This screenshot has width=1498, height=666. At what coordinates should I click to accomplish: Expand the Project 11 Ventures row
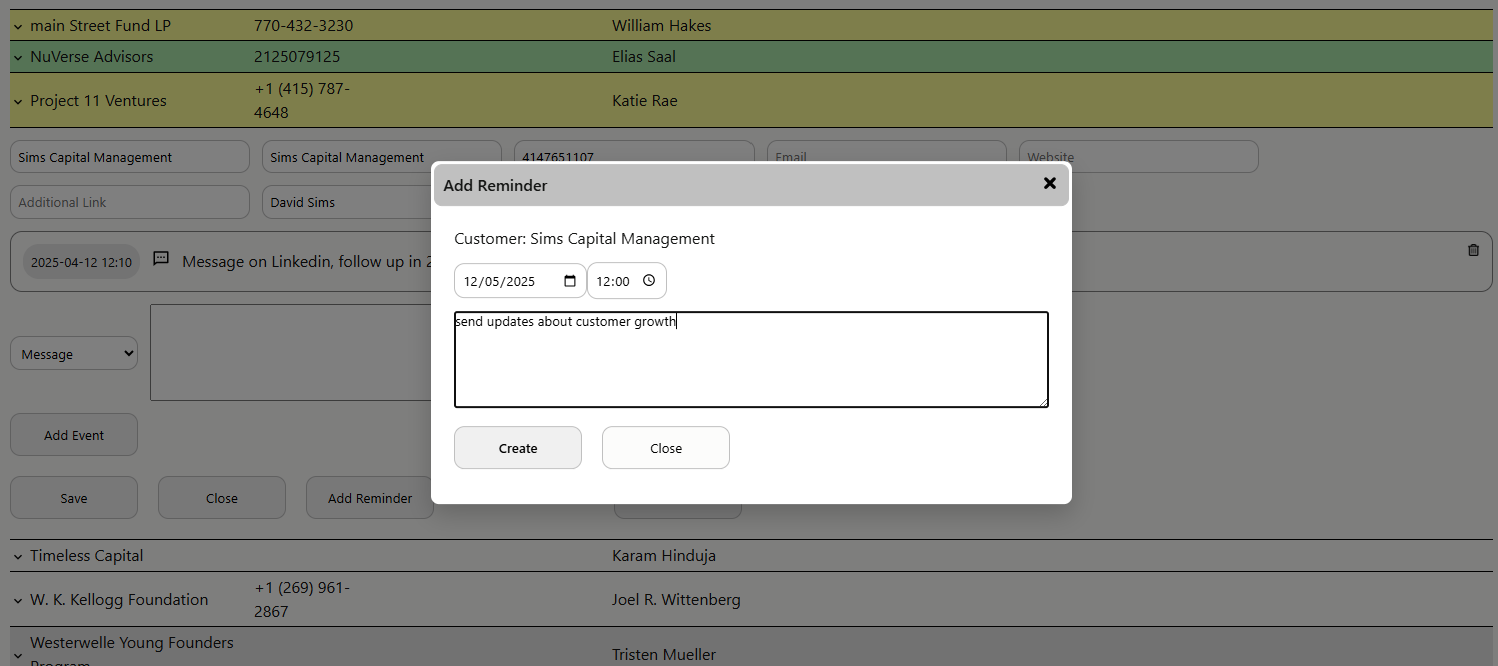[x=17, y=101]
